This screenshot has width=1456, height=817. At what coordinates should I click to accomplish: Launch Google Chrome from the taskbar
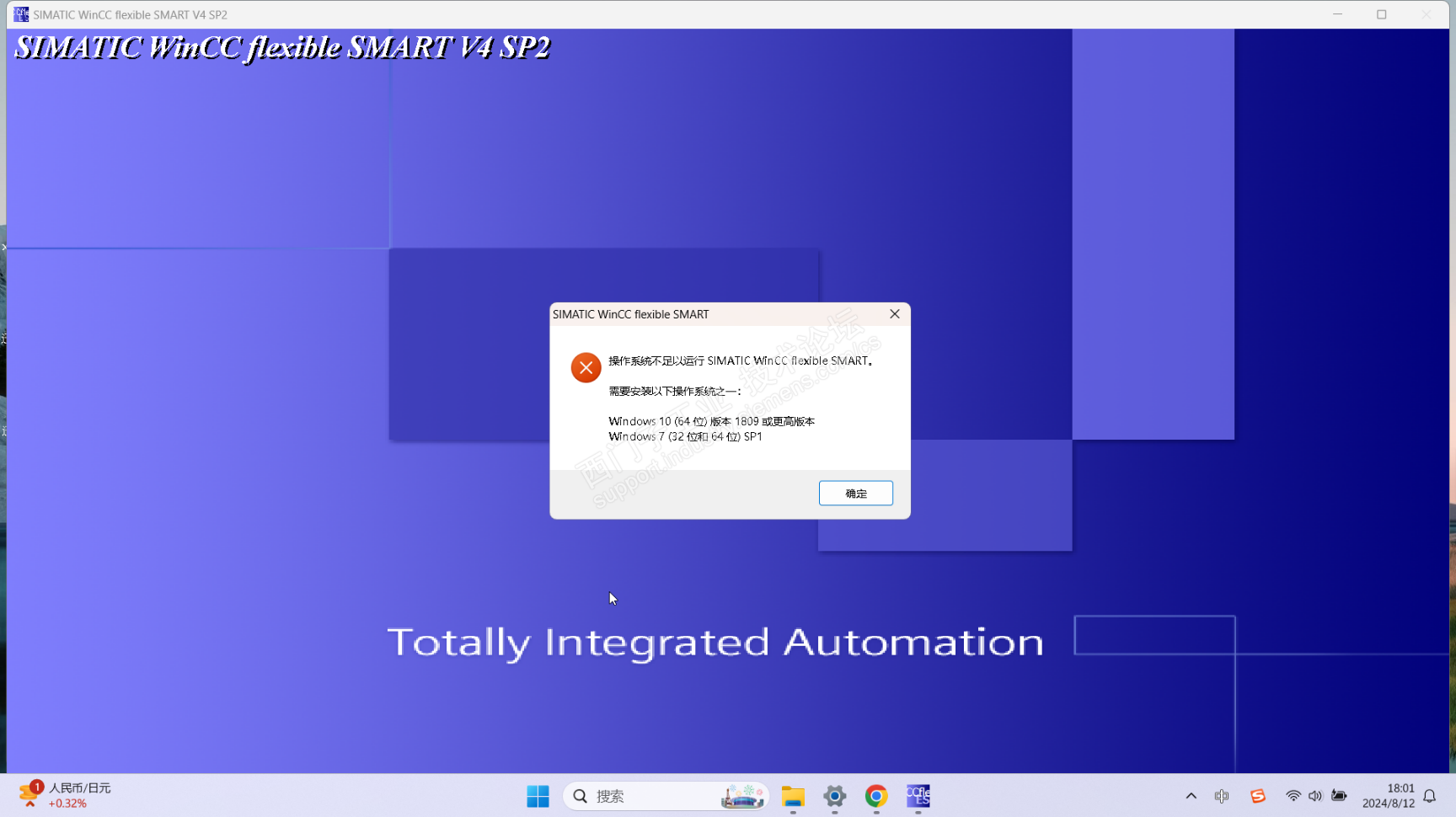876,796
